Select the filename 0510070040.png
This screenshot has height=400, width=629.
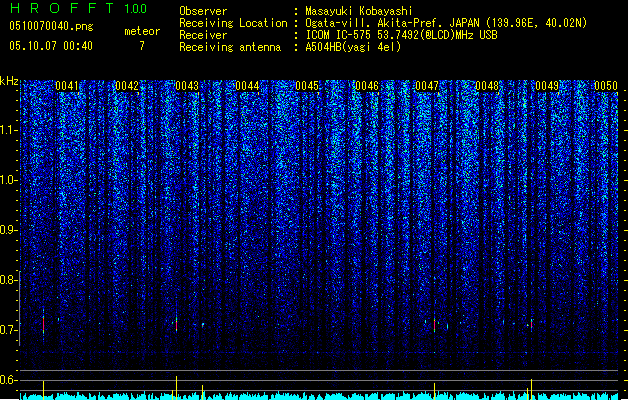click(51, 26)
